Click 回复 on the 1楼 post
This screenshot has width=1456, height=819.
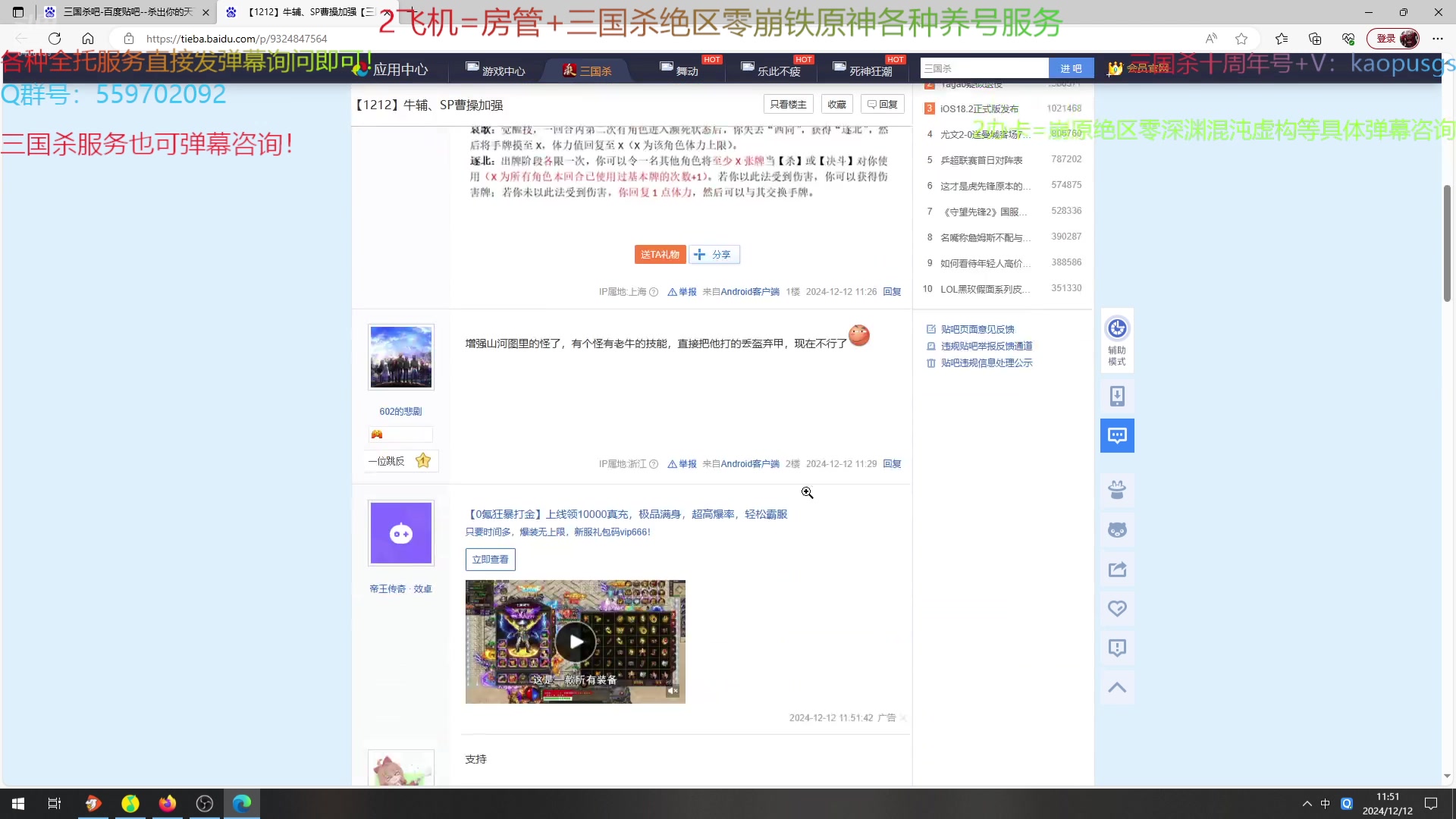tap(892, 292)
